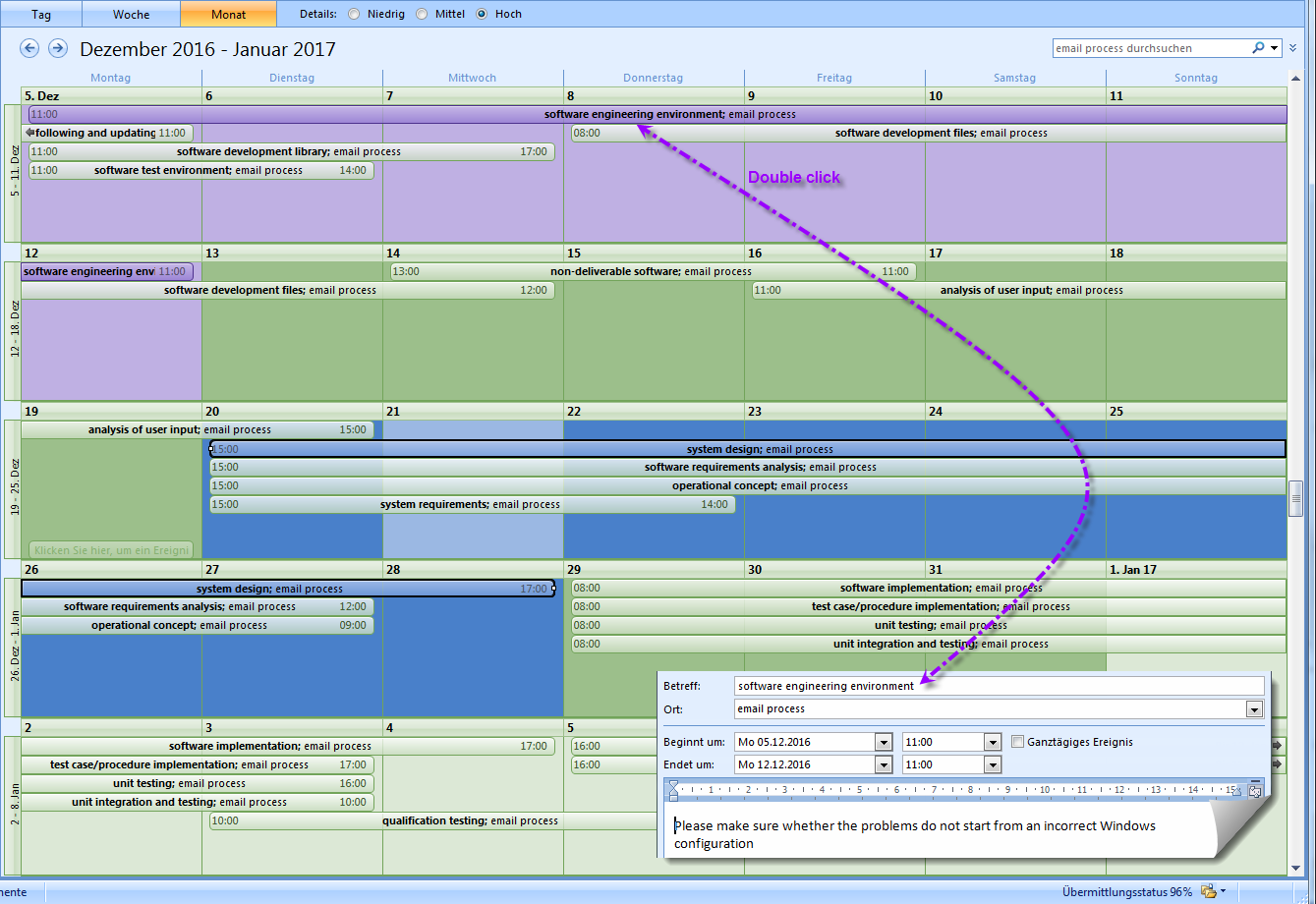The width and height of the screenshot is (1316, 904).
Task: Click the send/receive folder icon in the status bar
Action: pyautogui.click(x=1208, y=891)
